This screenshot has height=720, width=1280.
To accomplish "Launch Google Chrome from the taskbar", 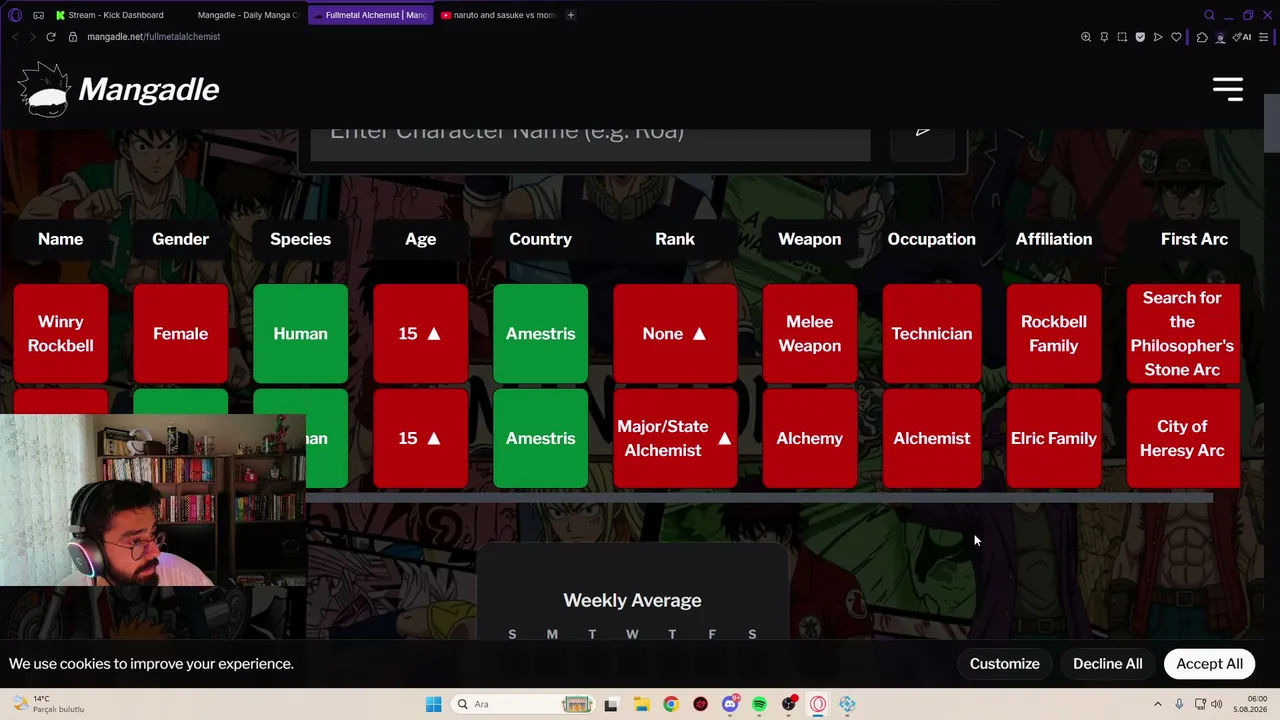I will coord(671,704).
